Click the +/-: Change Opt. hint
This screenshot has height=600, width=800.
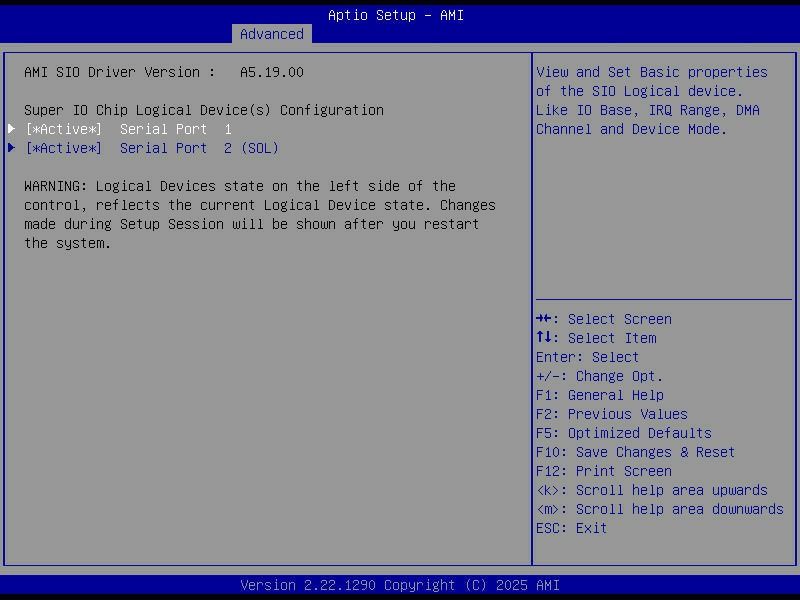point(599,377)
